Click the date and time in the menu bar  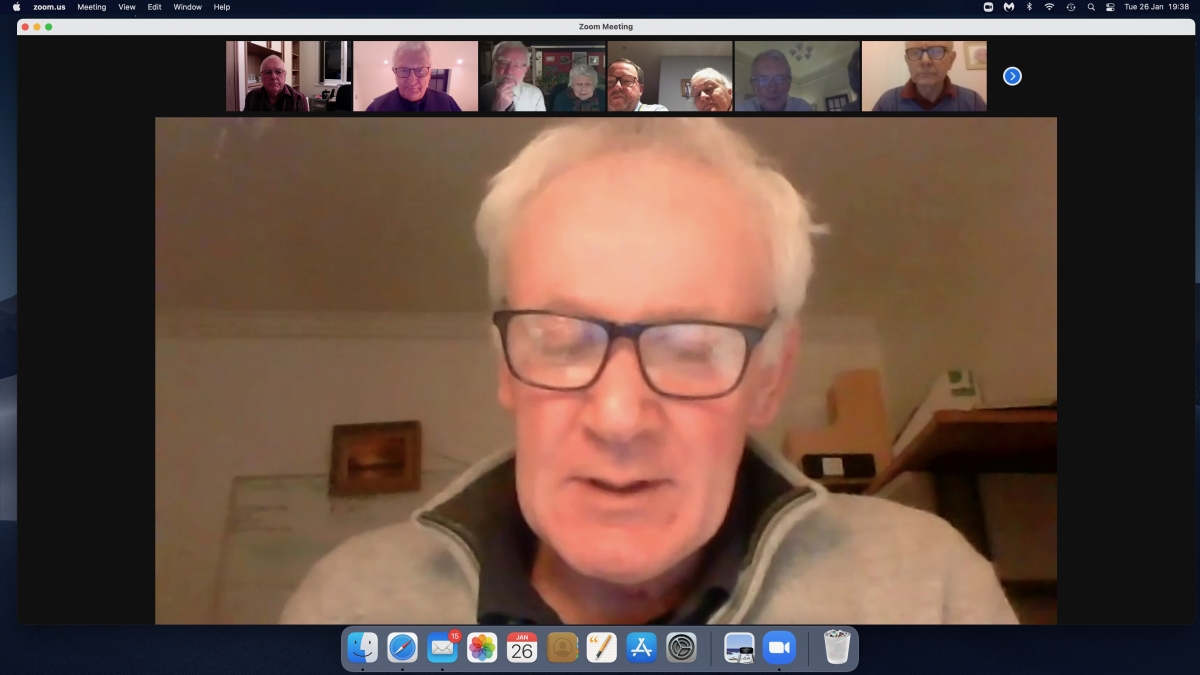coord(1157,7)
